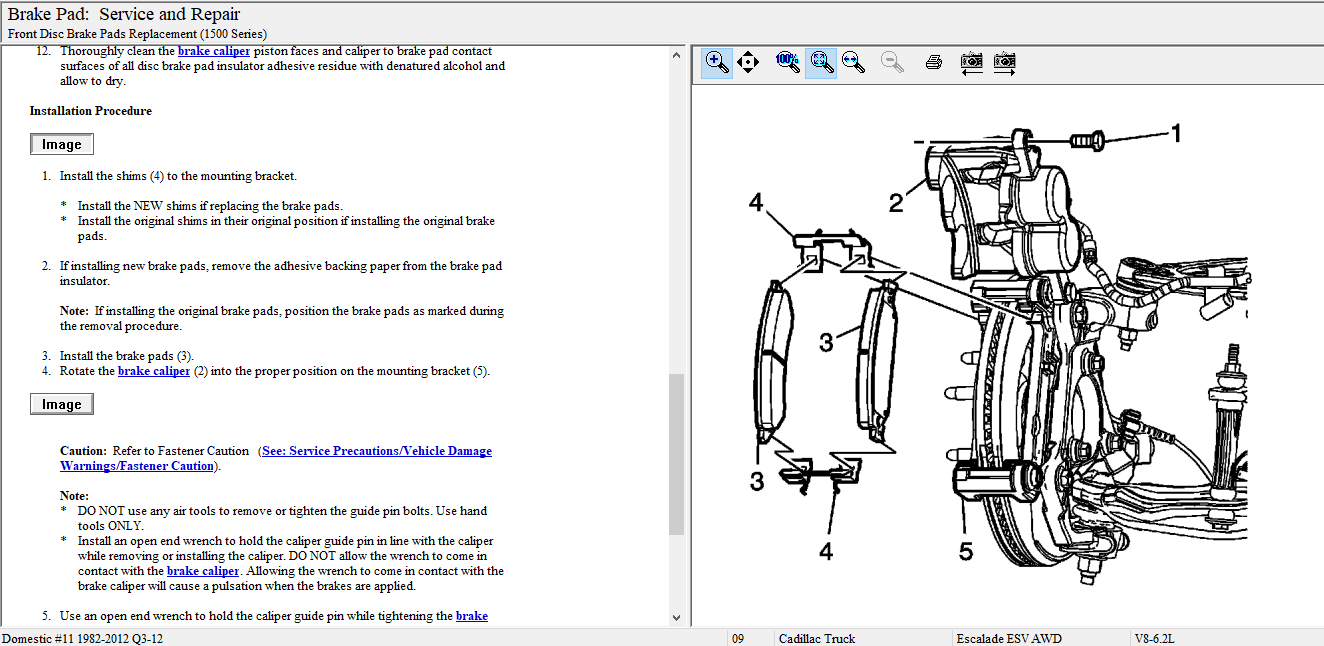Click brake caliper link in wrench note
Image resolution: width=1324 pixels, height=646 pixels.
click(x=202, y=571)
